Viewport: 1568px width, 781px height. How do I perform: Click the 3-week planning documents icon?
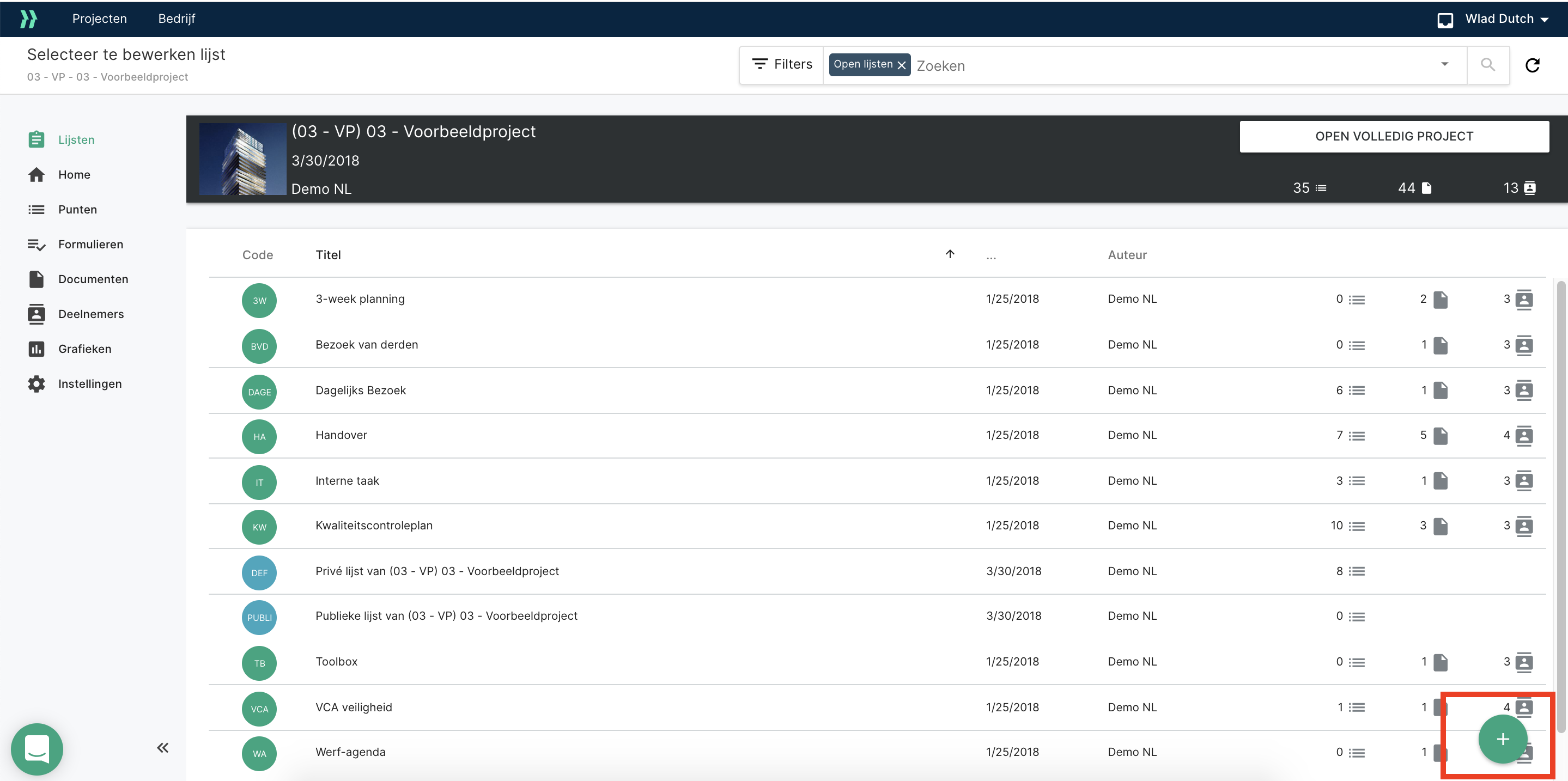tap(1440, 299)
